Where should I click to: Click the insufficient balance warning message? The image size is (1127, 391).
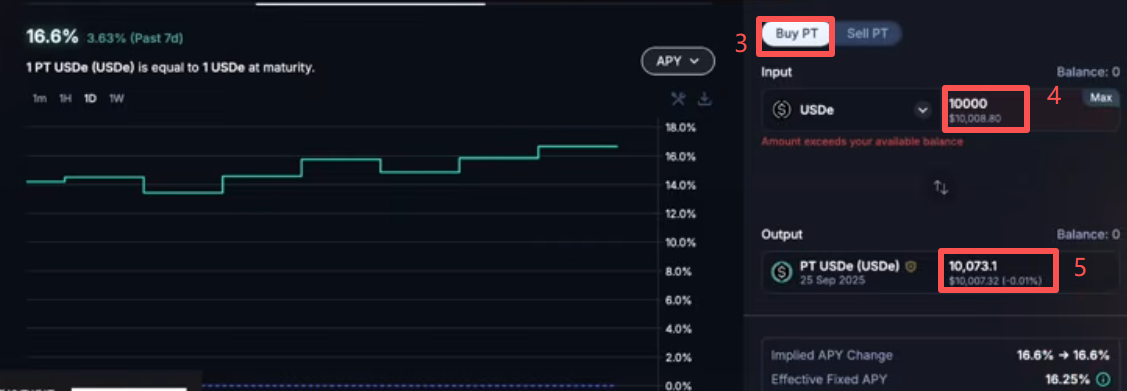(862, 142)
